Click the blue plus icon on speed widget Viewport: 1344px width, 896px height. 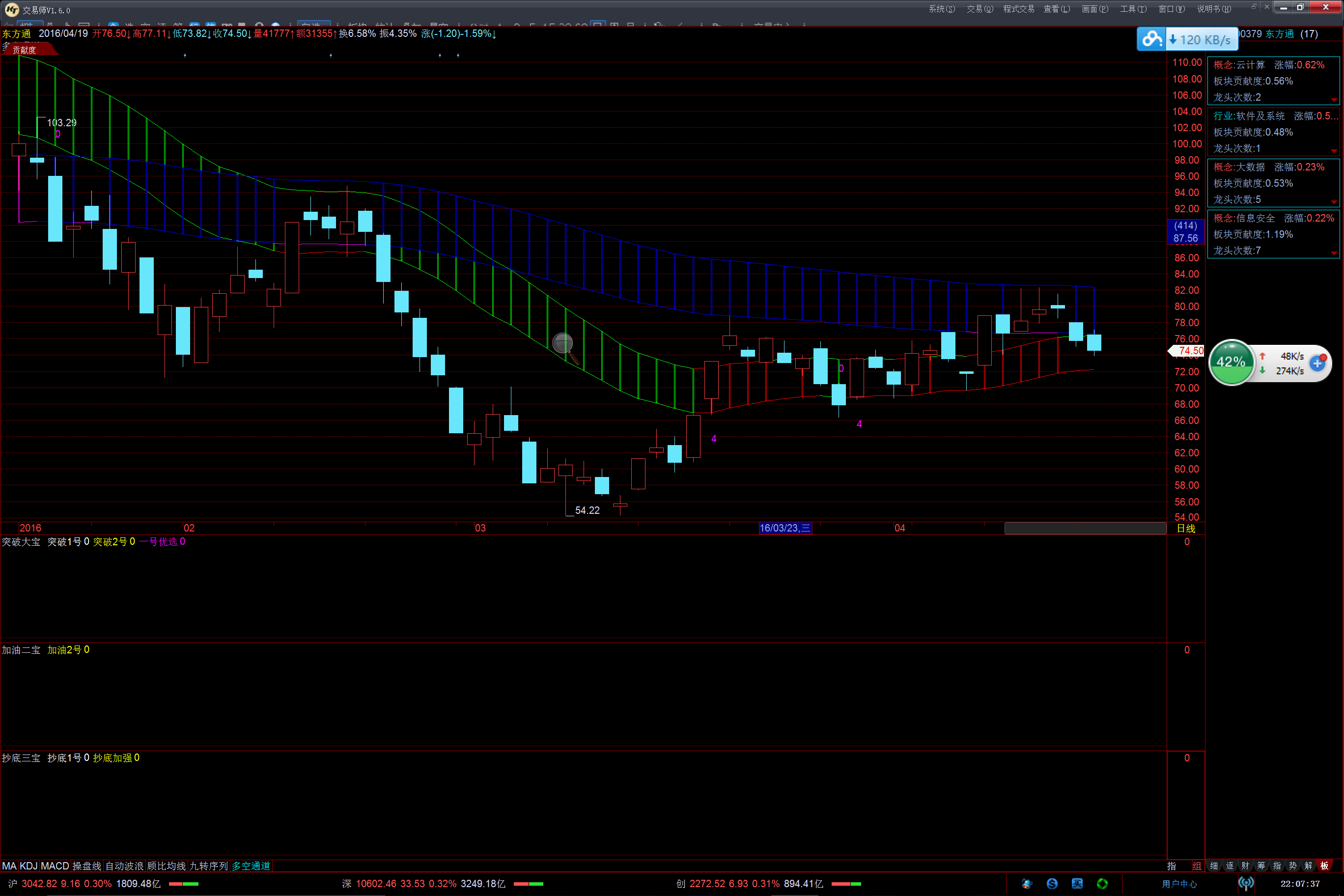[1317, 364]
